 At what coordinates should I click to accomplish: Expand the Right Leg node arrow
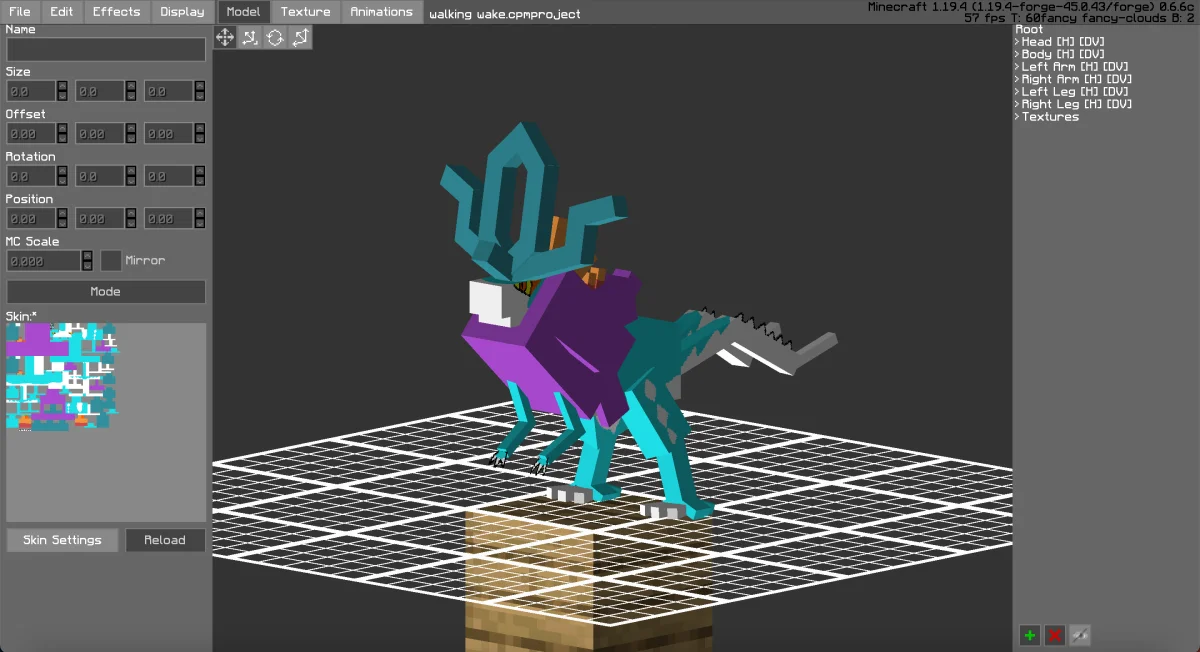click(1018, 104)
